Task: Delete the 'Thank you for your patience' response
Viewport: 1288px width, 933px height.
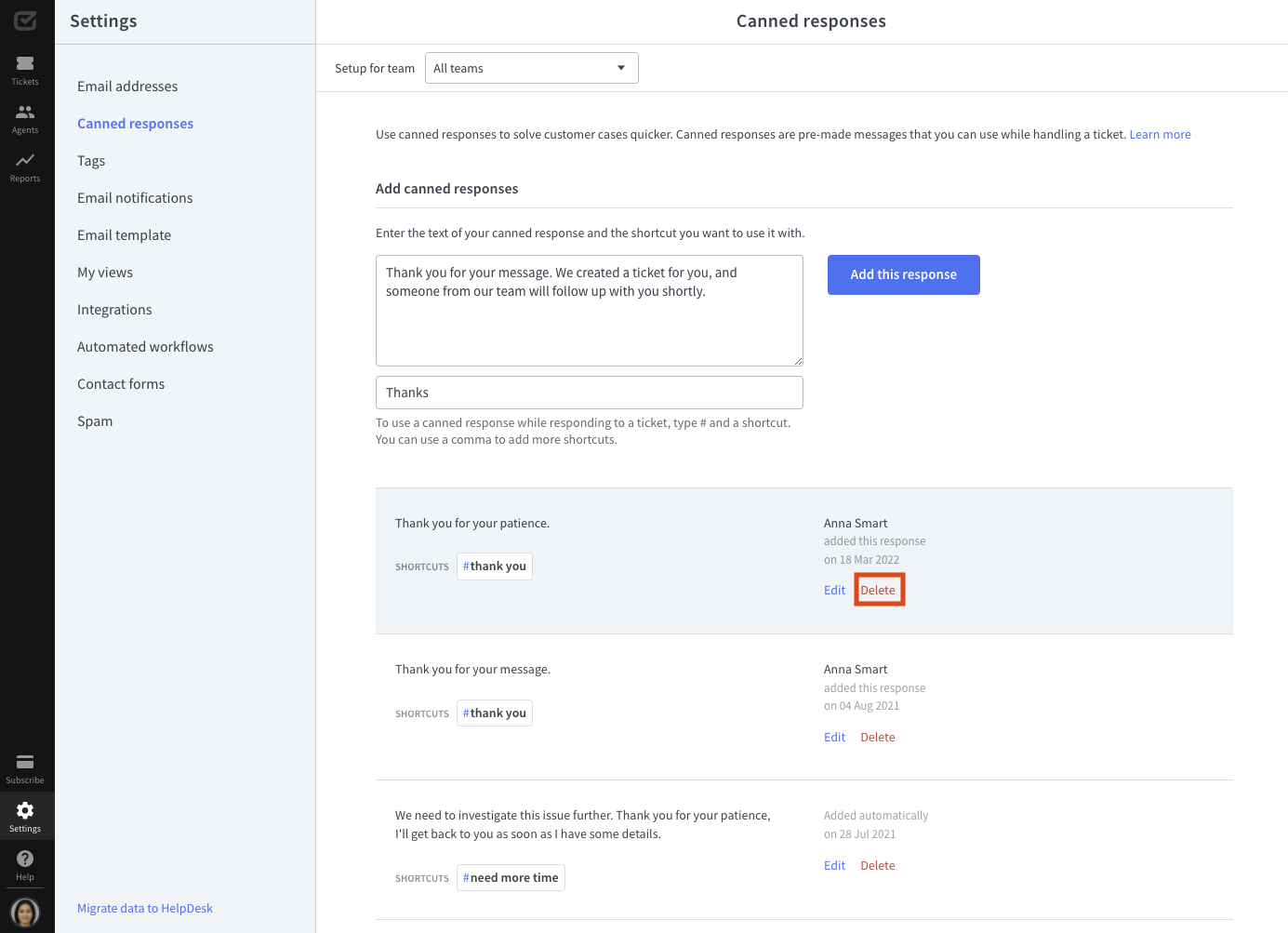Action: pyautogui.click(x=878, y=591)
